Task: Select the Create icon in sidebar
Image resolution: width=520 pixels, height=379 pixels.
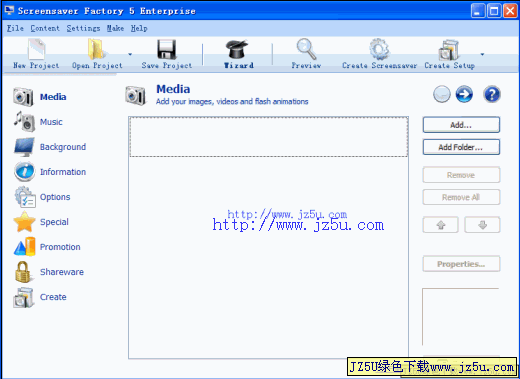Action: pyautogui.click(x=24, y=297)
